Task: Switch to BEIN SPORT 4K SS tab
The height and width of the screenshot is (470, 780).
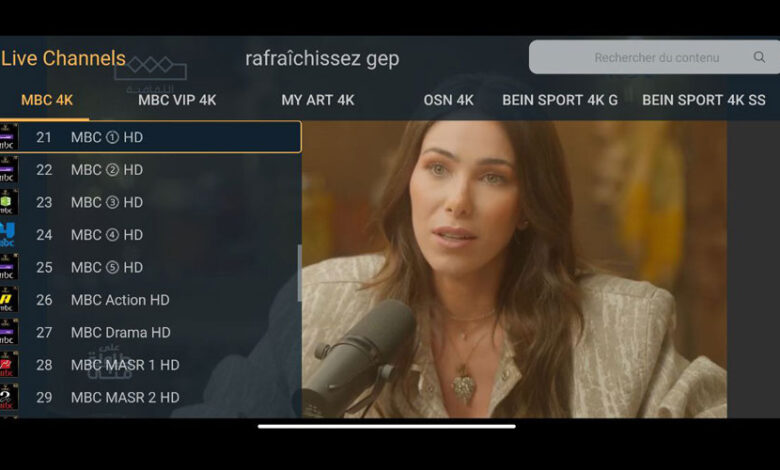Action: coord(703,100)
